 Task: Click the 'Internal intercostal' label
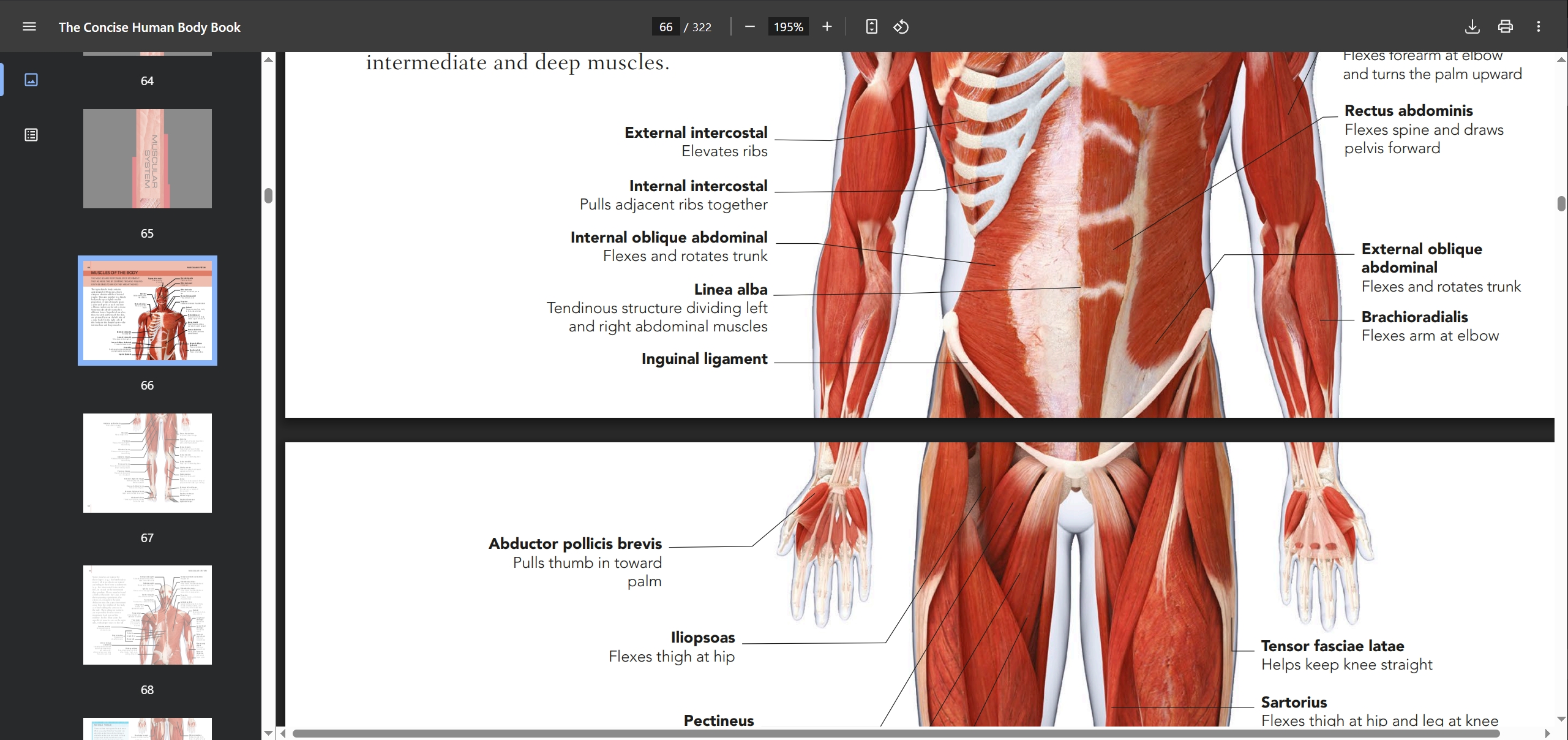pos(698,186)
